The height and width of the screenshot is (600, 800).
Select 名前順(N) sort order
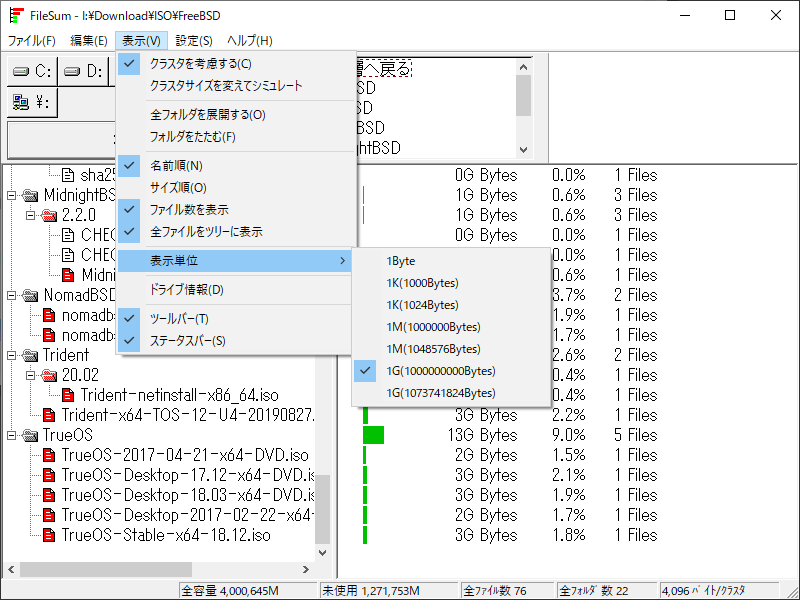[x=236, y=166]
